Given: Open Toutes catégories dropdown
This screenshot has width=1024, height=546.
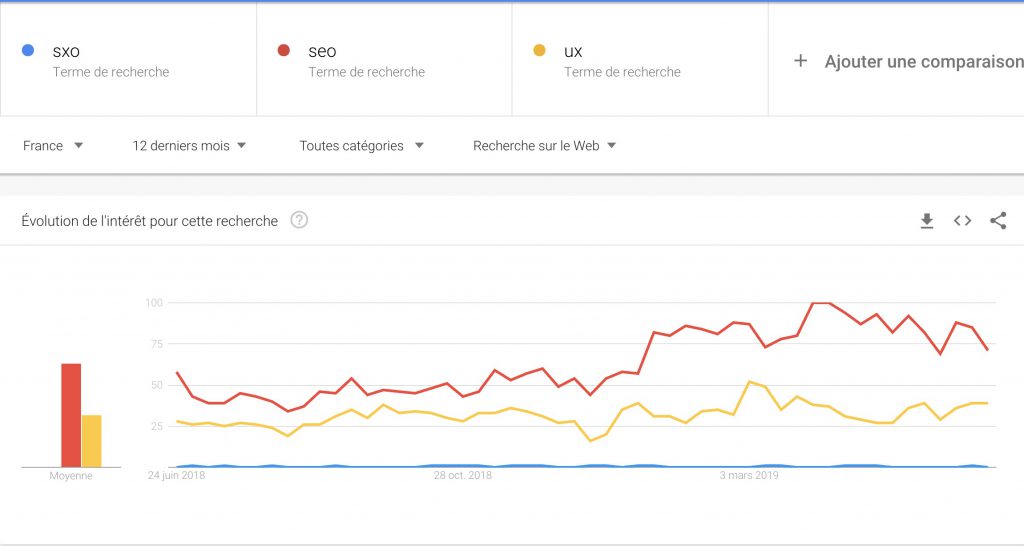Looking at the screenshot, I should click(362, 146).
